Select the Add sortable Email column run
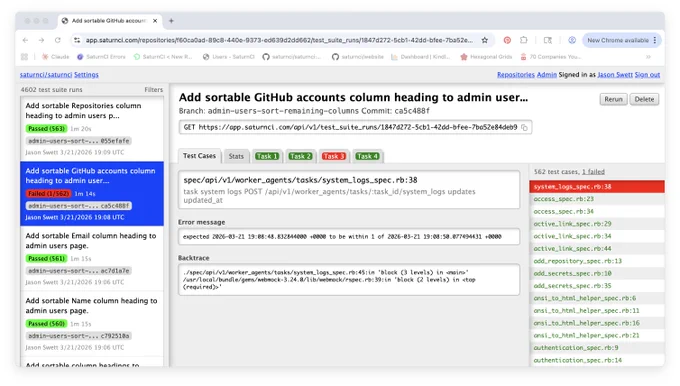Viewport: 680px width, 386px height. [92, 258]
